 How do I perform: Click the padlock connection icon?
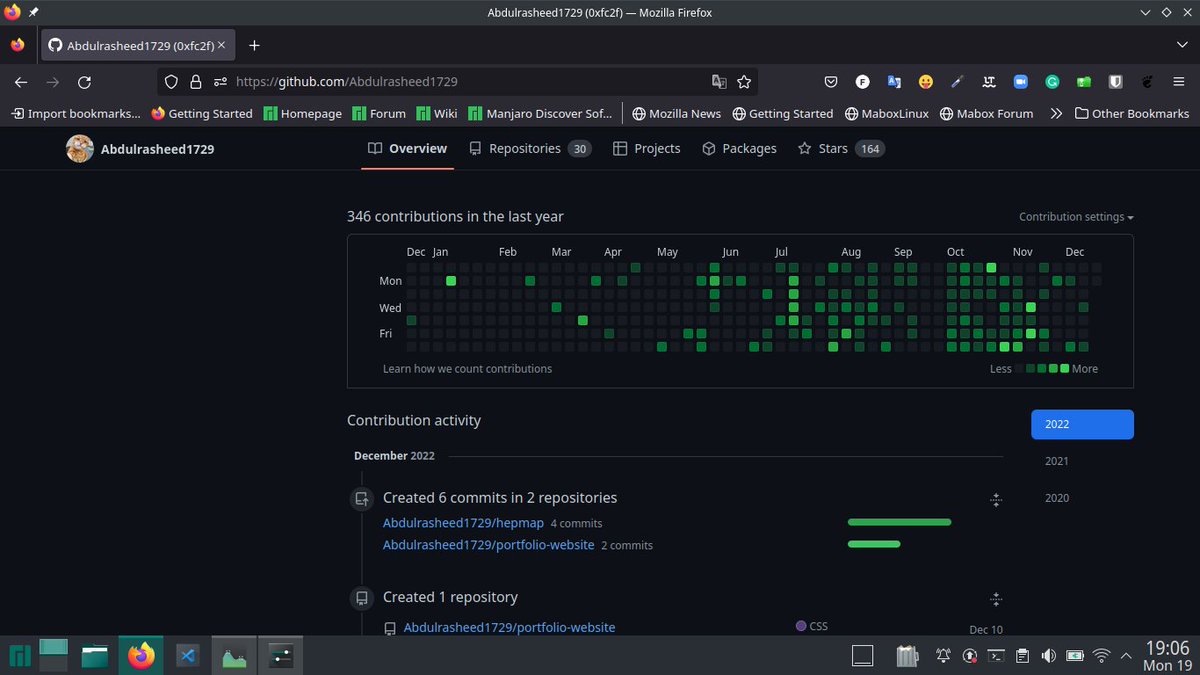(196, 82)
